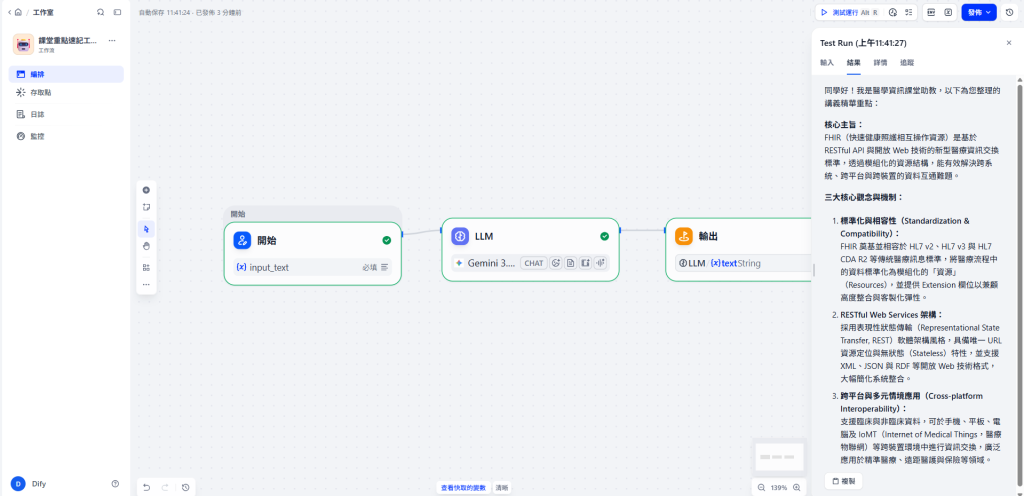Click the CHAT mode badge
The height and width of the screenshot is (496, 1024).
pos(534,263)
